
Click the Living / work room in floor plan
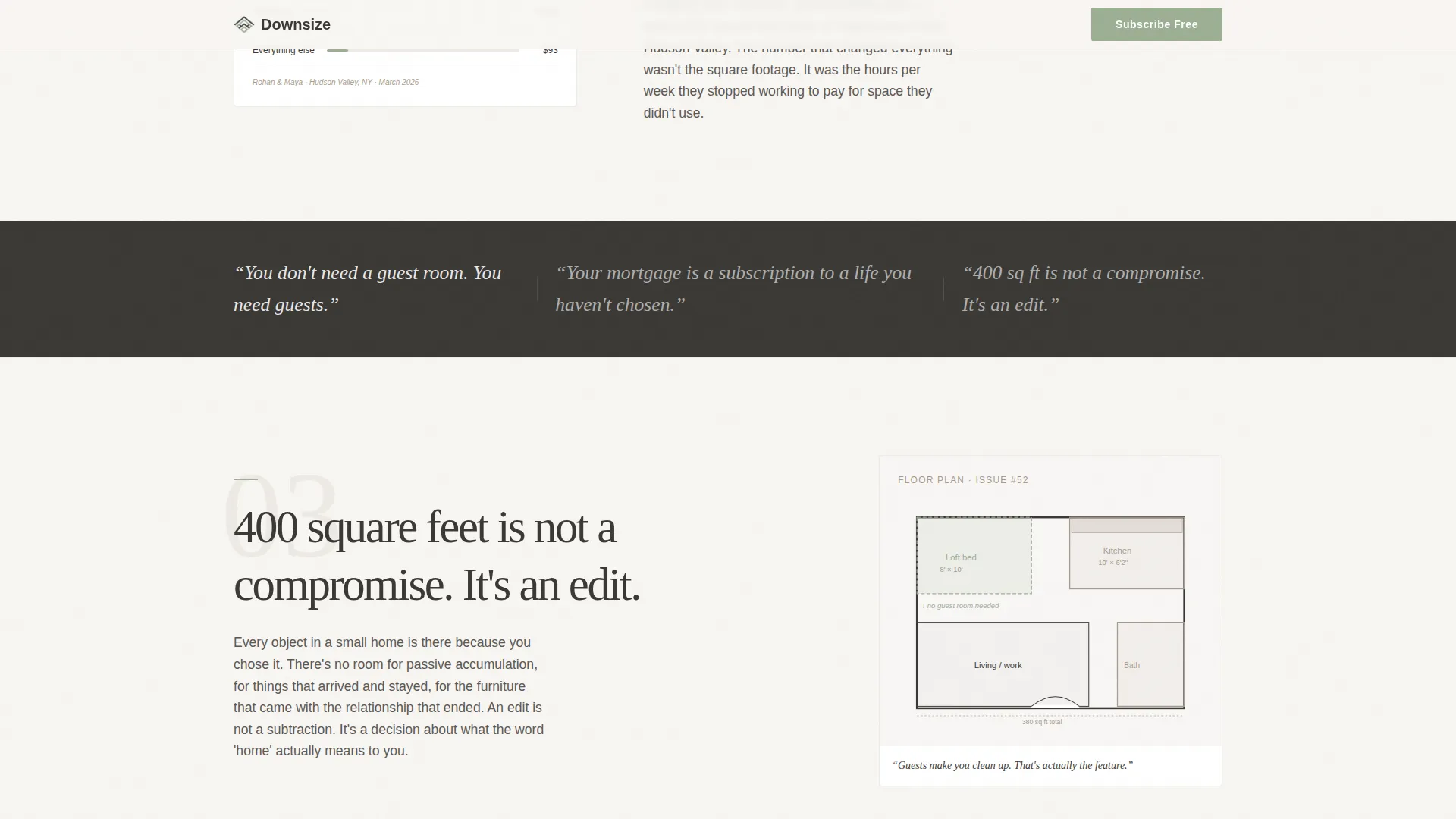tap(1003, 664)
